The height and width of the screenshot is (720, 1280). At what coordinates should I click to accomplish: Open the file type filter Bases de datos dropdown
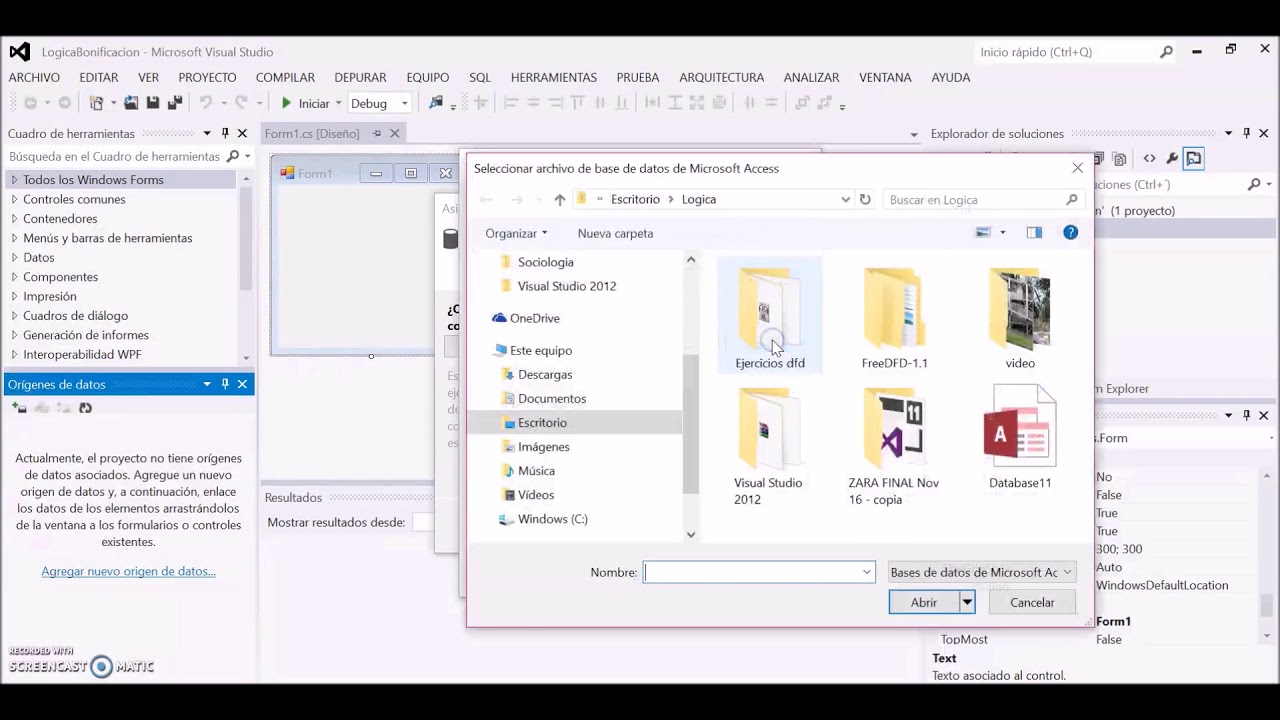point(981,572)
